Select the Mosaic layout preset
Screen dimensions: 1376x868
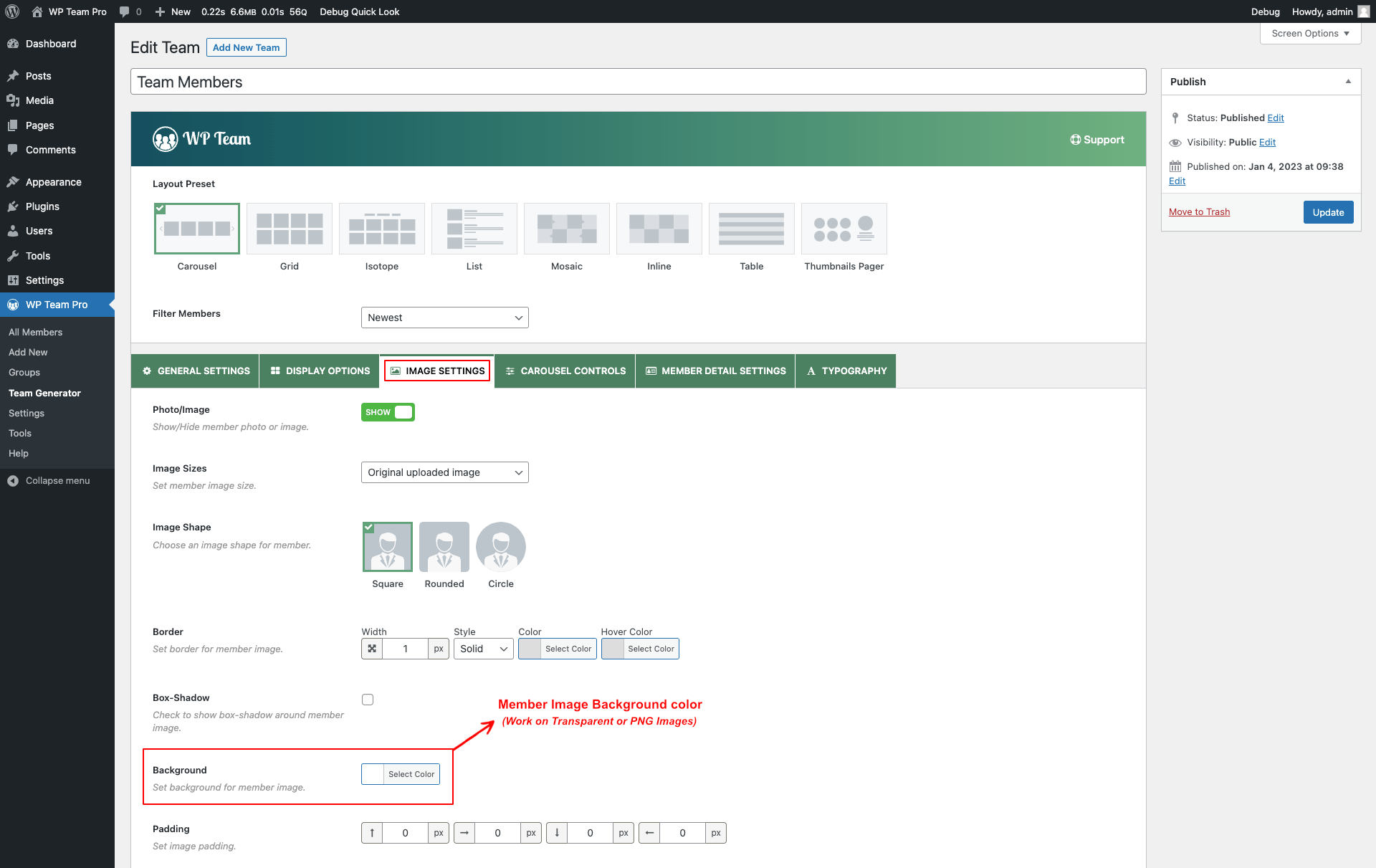point(566,228)
